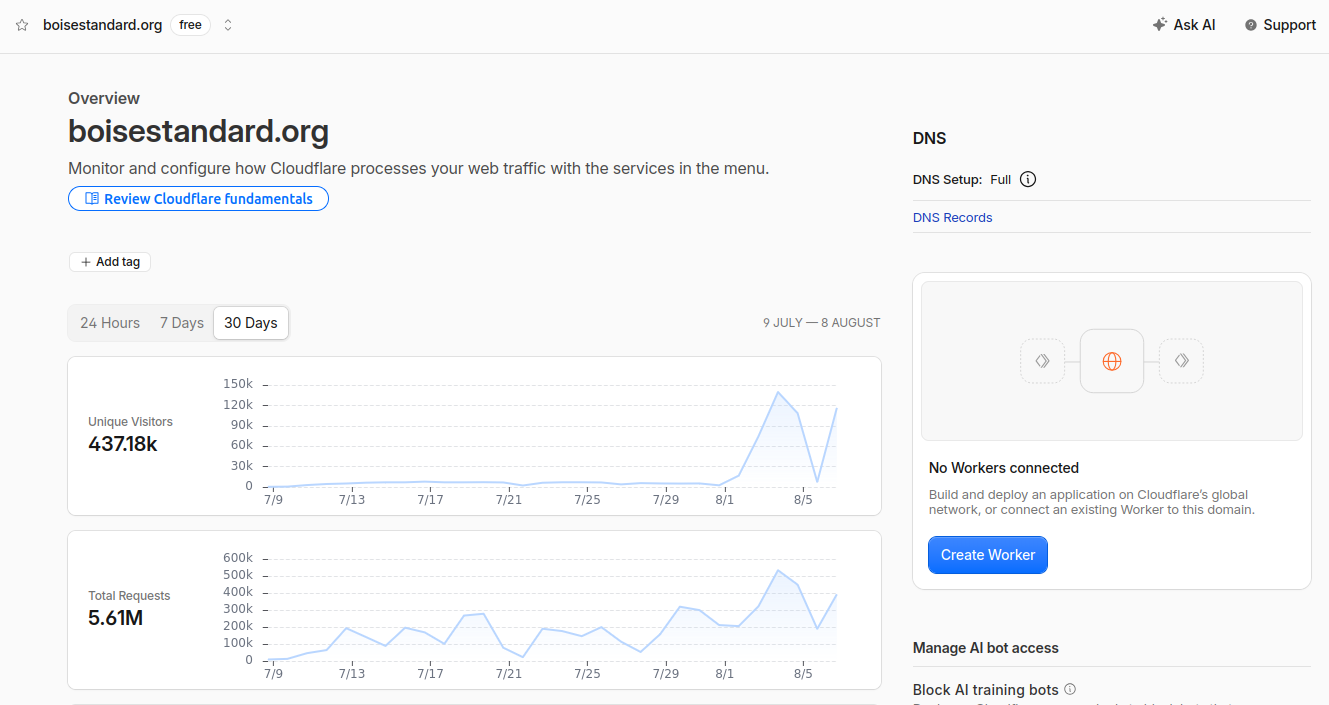Click the No Workers connected heading

pos(1004,468)
